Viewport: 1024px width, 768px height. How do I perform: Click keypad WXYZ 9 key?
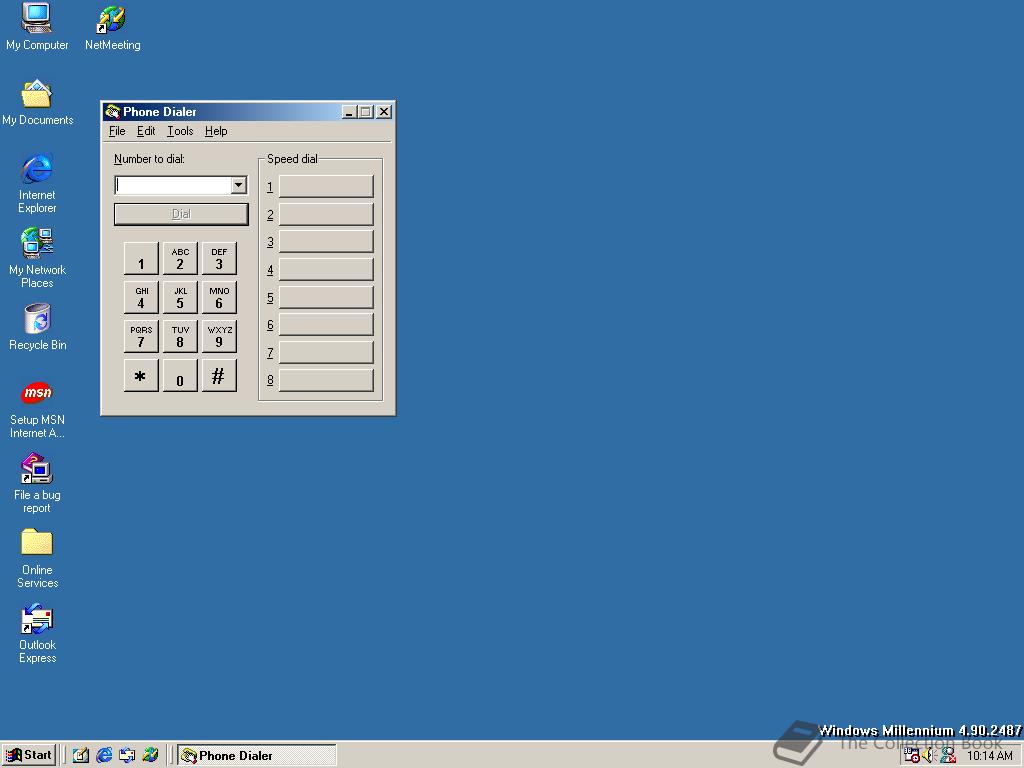tap(219, 336)
